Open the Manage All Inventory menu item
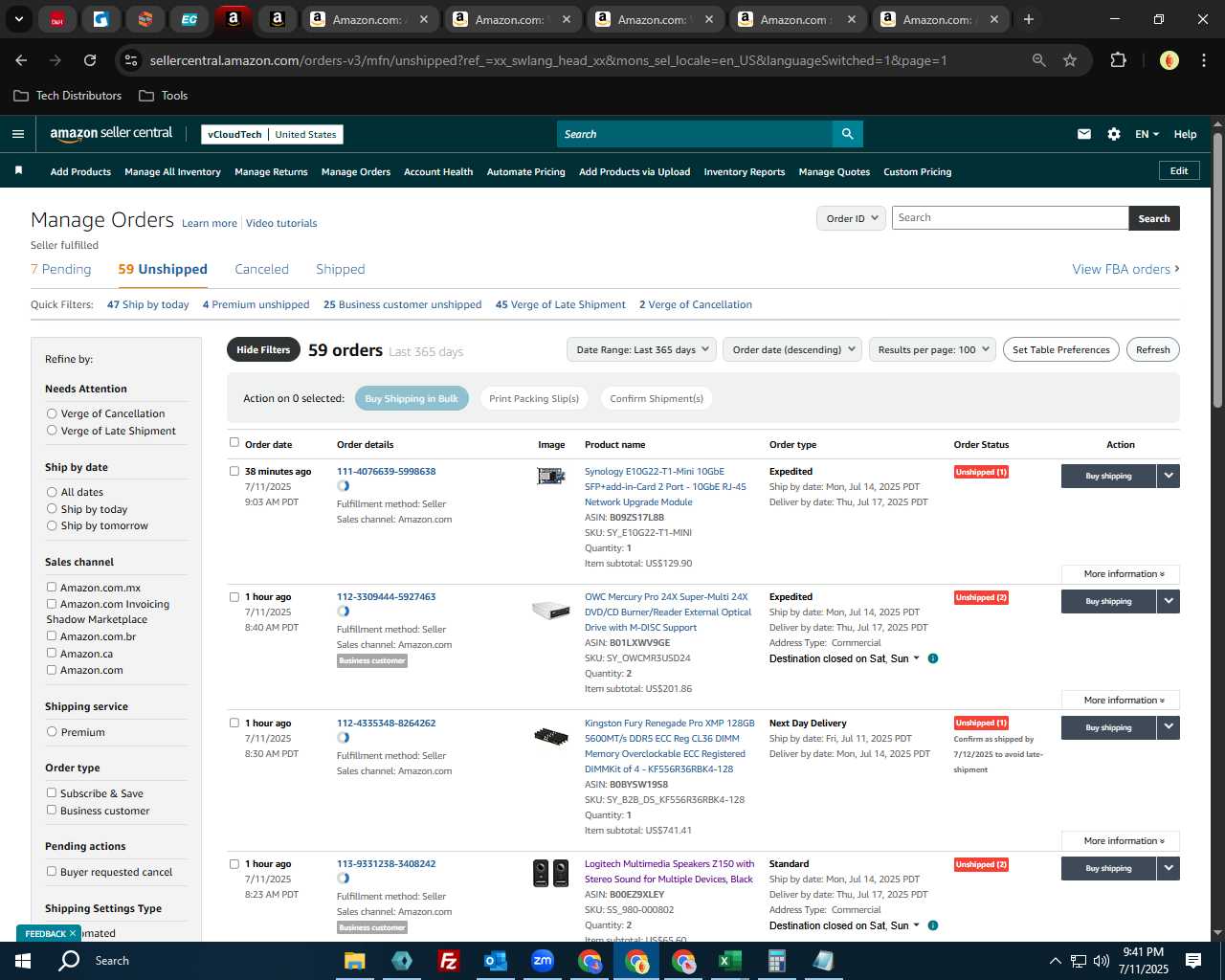1225x980 pixels. pos(172,171)
